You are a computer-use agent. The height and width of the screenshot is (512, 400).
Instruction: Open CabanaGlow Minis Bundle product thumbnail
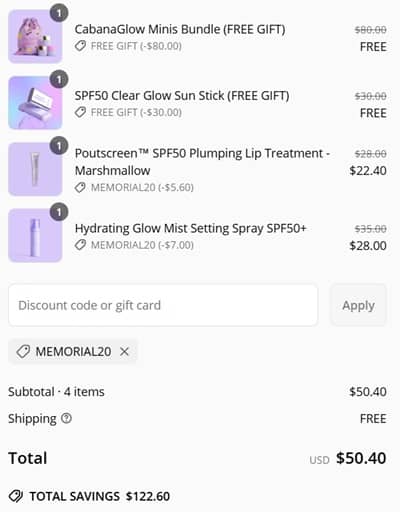click(x=35, y=36)
